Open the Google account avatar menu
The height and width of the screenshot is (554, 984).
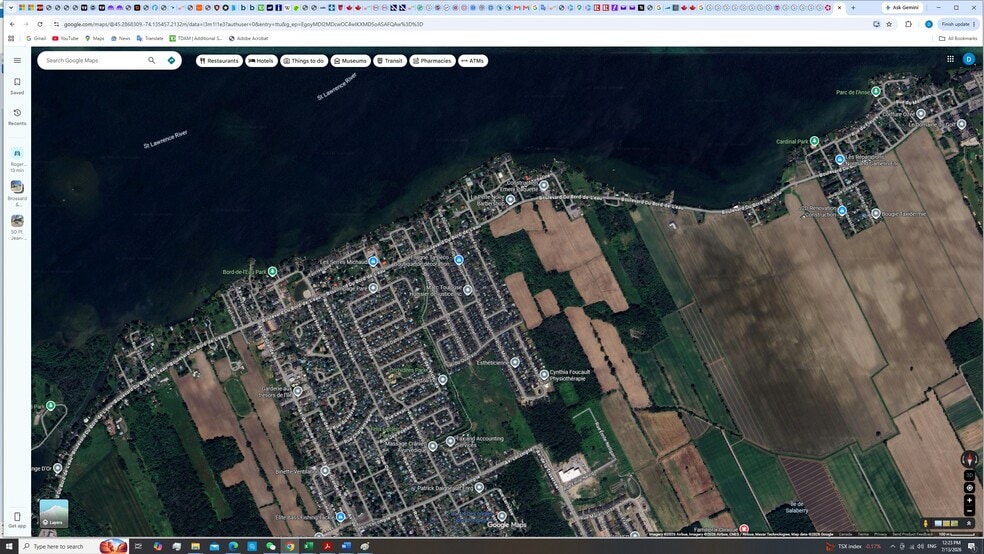pyautogui.click(x=968, y=59)
